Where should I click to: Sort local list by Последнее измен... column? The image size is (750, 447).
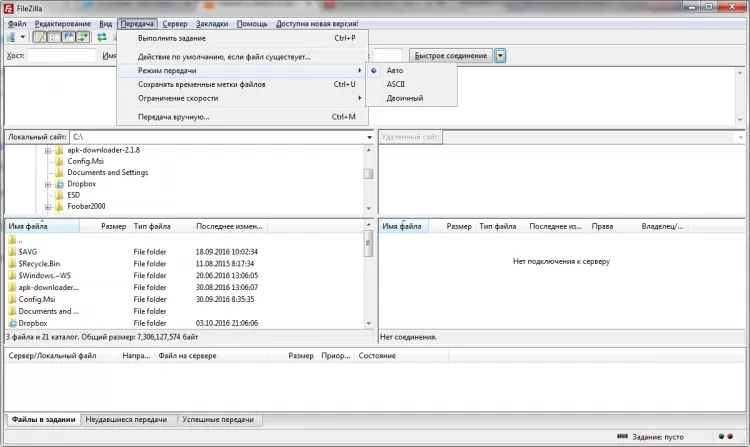tap(230, 226)
